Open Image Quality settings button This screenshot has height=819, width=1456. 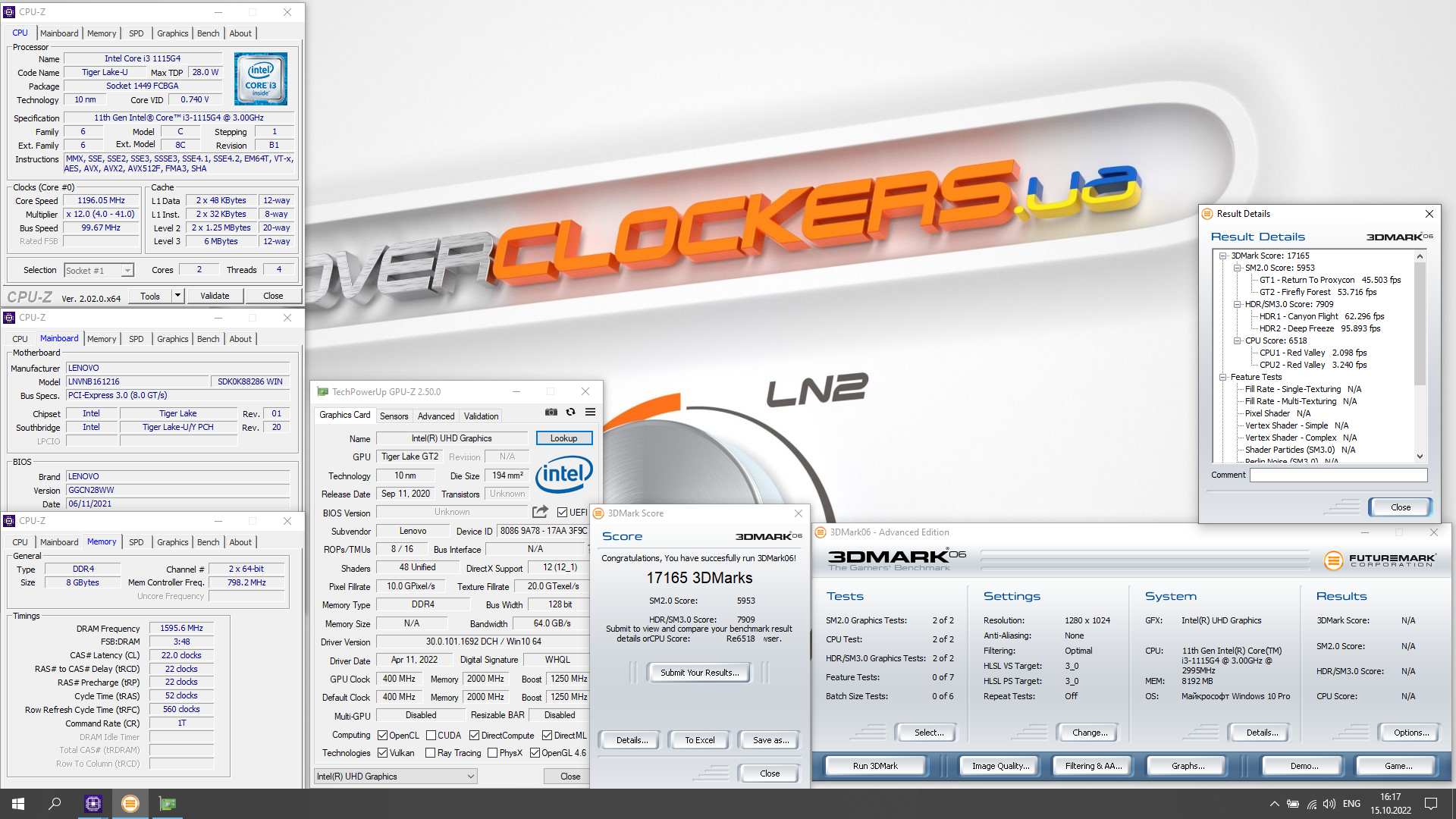point(1000,766)
